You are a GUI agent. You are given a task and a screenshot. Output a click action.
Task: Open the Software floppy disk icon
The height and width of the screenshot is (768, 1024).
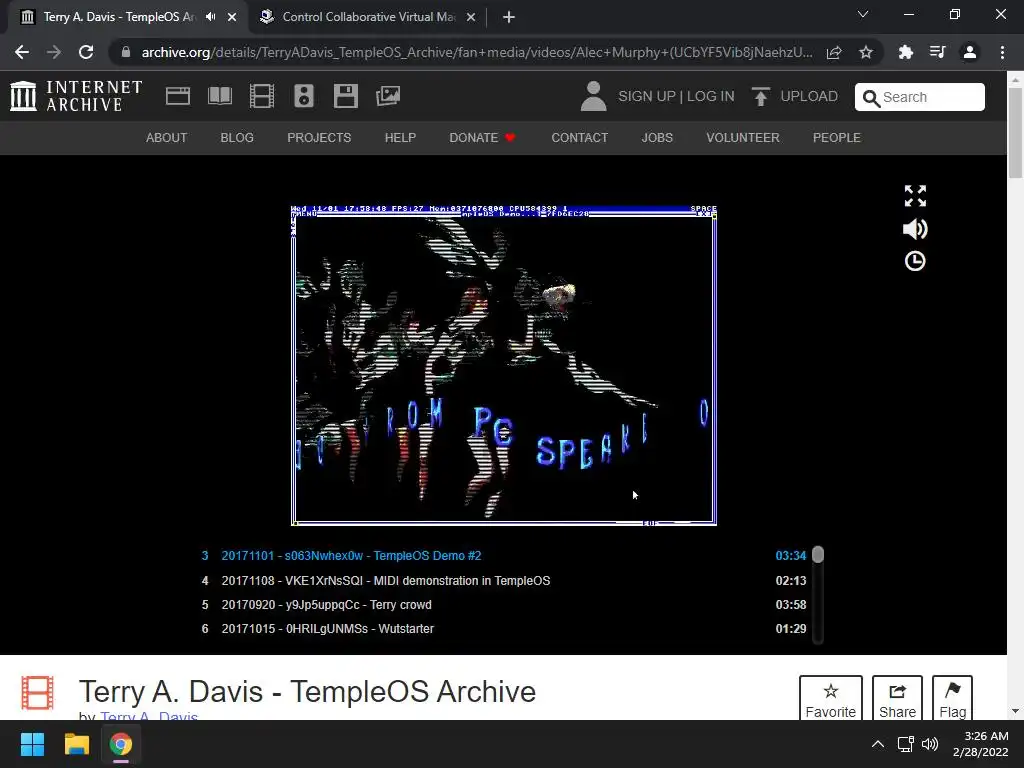point(345,96)
